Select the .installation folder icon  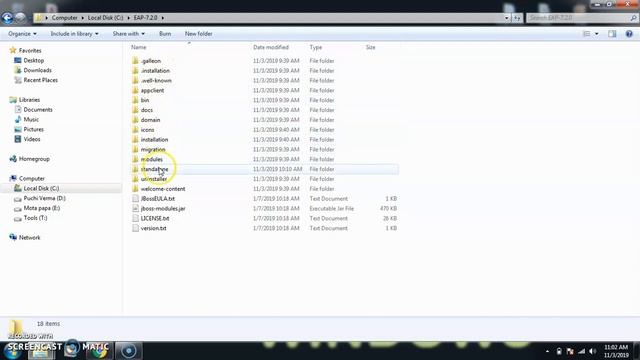(135, 70)
